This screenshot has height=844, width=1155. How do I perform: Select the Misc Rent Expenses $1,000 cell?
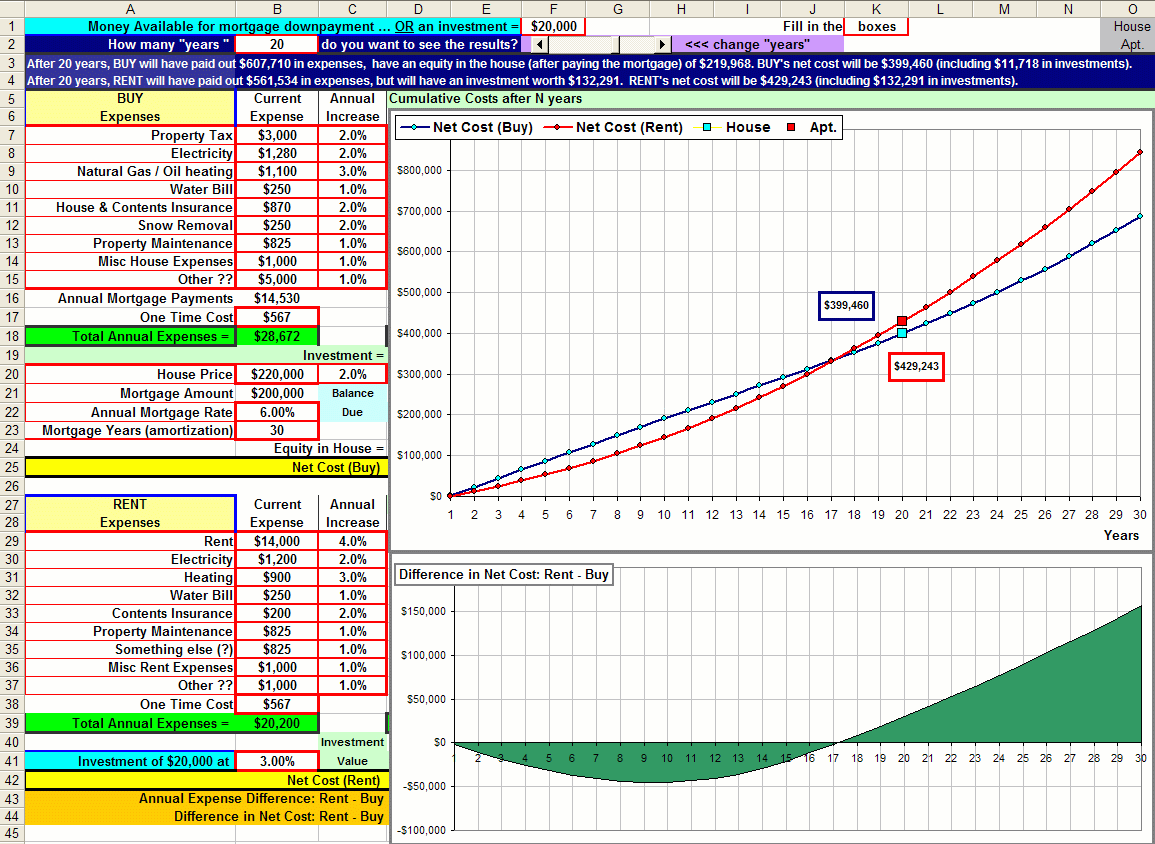(277, 667)
